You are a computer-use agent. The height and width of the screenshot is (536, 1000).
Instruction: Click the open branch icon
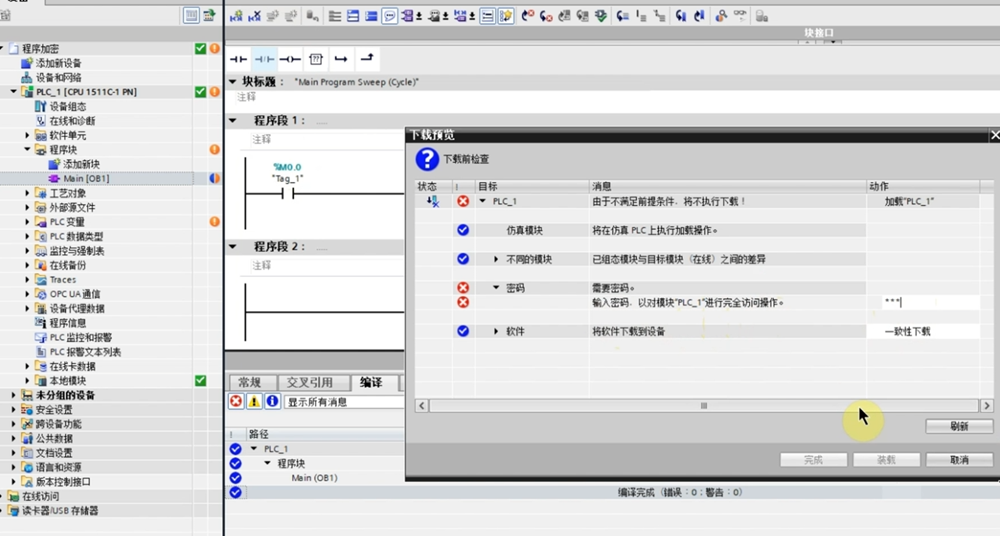pos(342,59)
